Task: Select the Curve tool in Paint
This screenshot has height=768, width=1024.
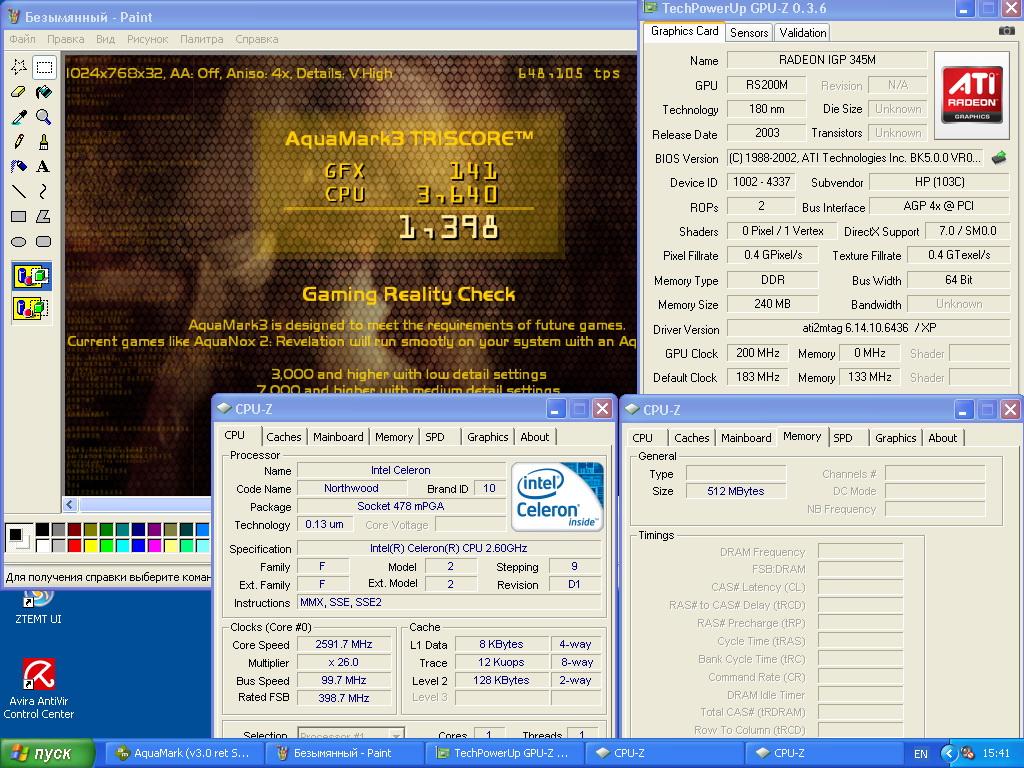Action: coord(44,191)
